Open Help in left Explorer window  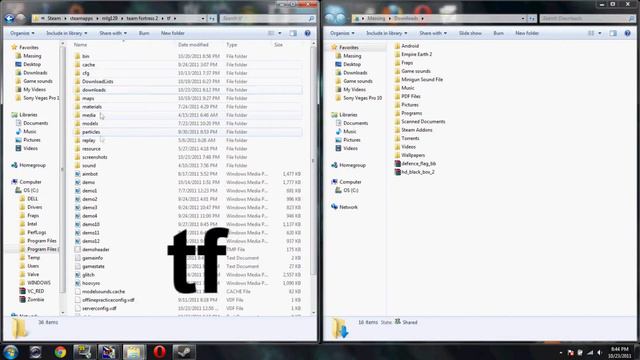coord(307,33)
